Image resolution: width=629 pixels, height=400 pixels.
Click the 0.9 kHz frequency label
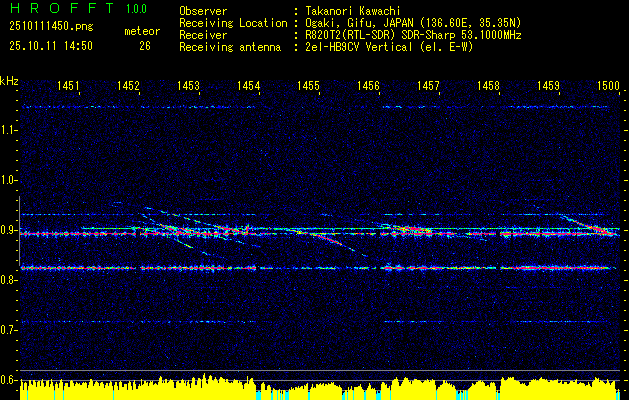(x=8, y=230)
